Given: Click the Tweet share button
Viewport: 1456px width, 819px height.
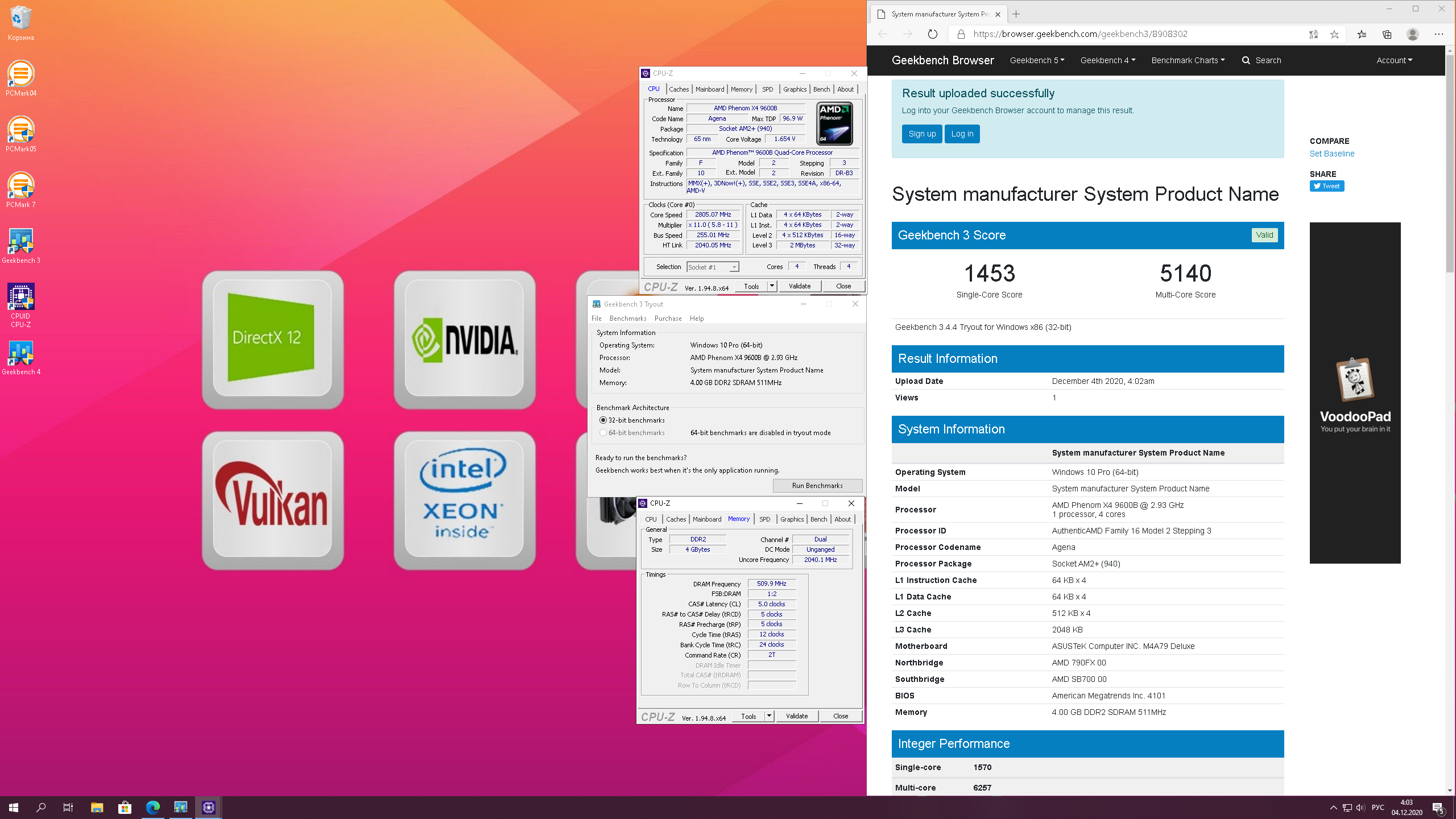Looking at the screenshot, I should point(1326,186).
